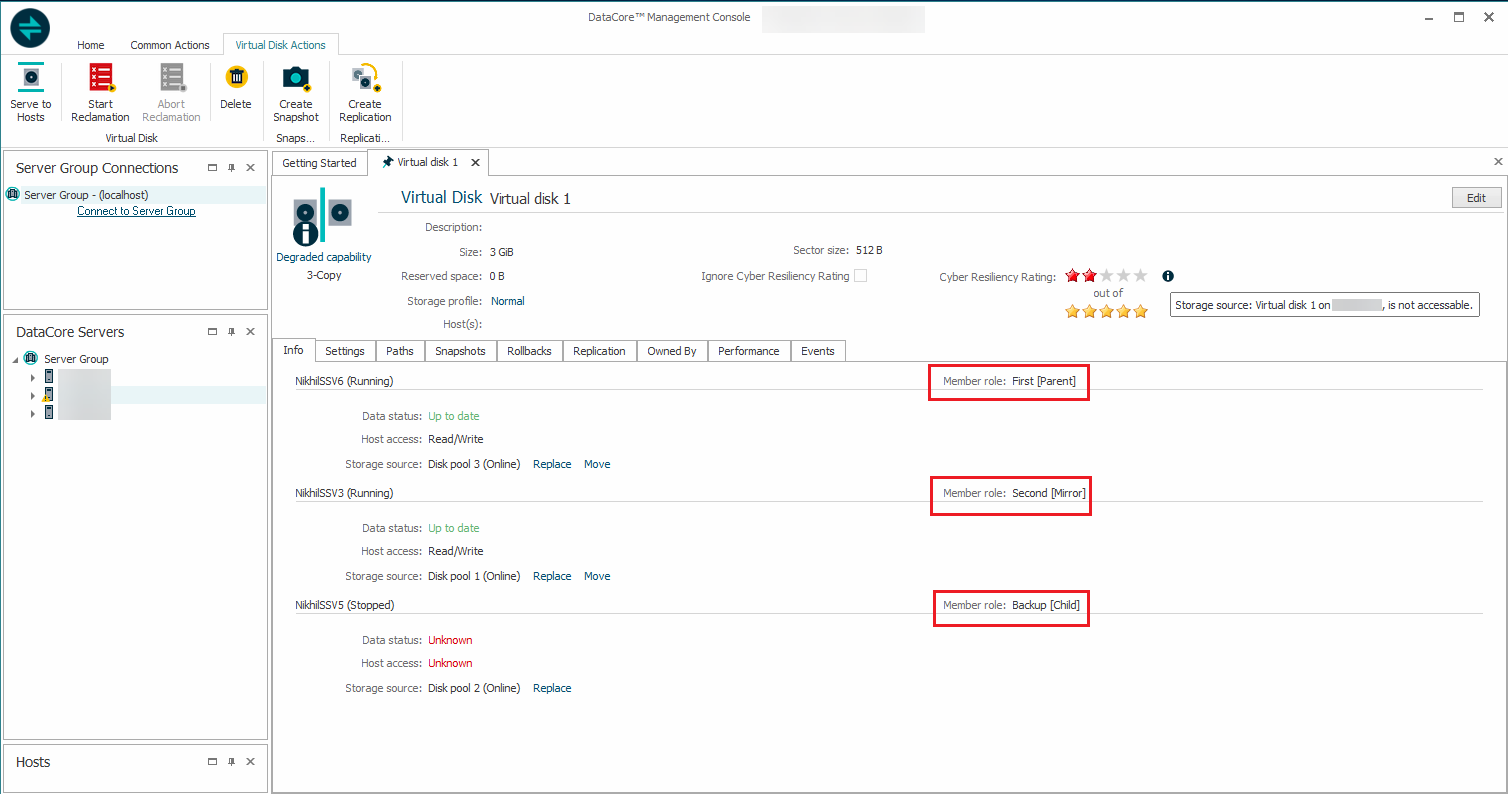Screen dimensions: 1508x794
Task: Click the NikhilSSV6 (Running) heading
Action: (x=344, y=381)
